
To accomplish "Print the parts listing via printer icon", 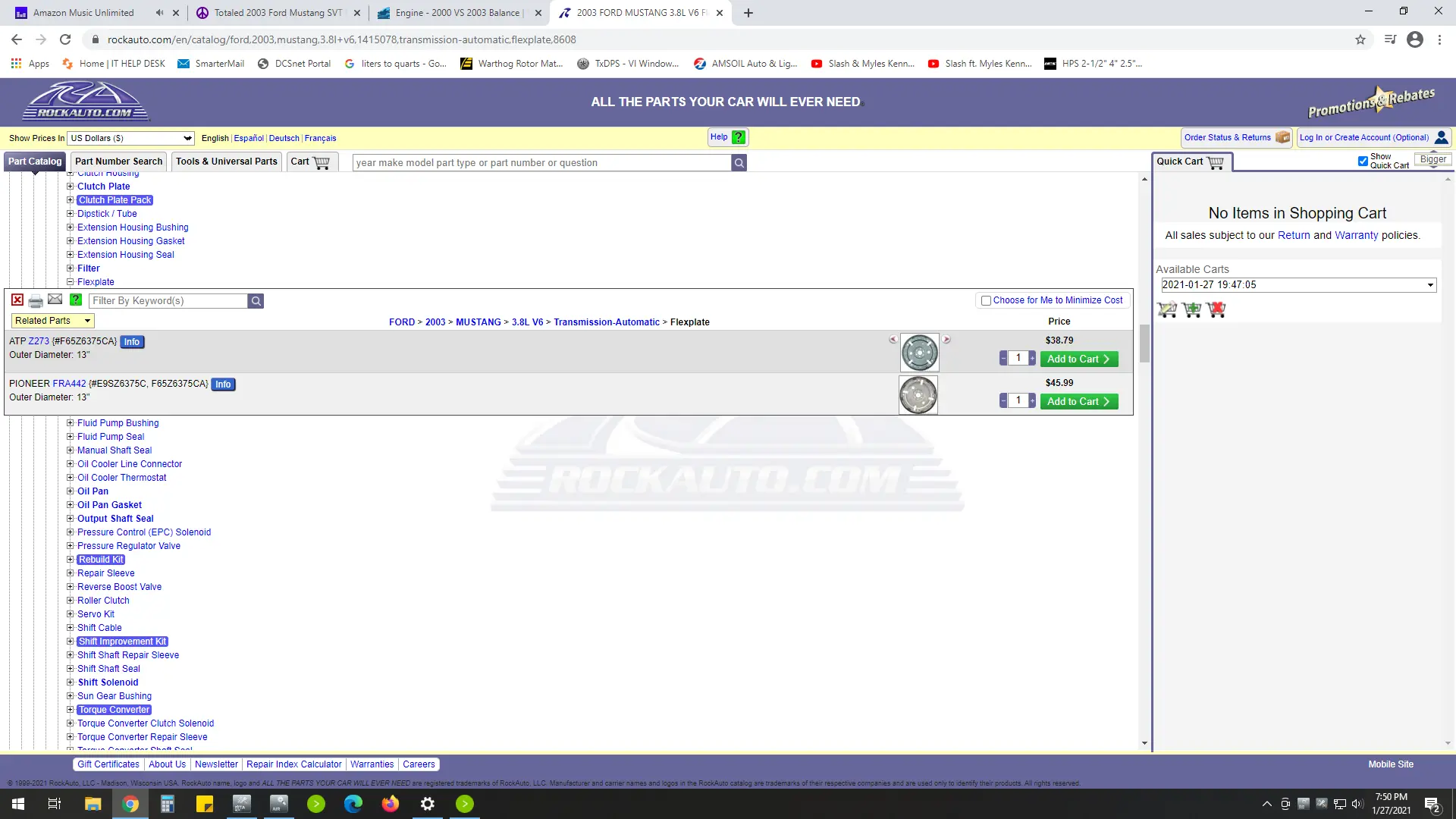I will [x=36, y=301].
